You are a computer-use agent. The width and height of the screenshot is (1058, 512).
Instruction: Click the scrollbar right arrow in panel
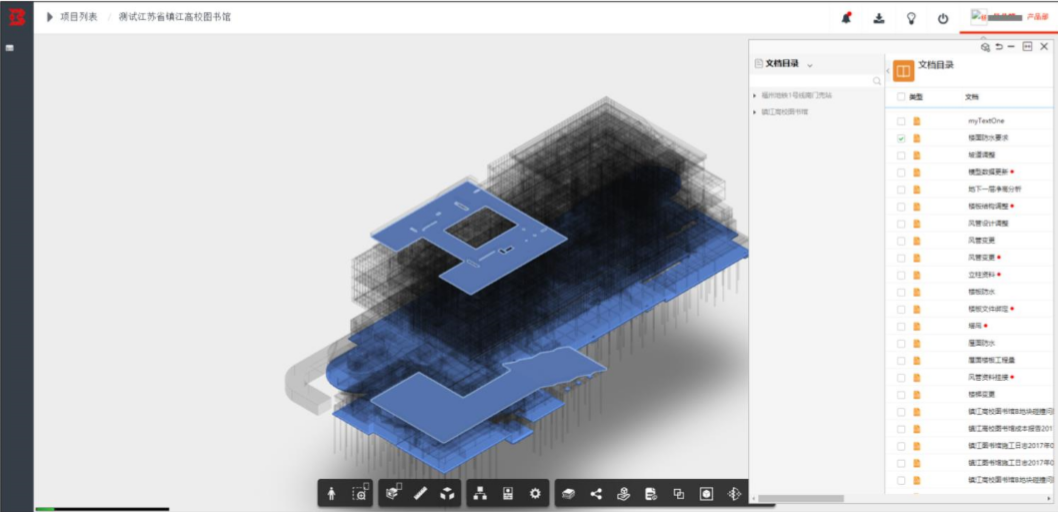point(1049,499)
